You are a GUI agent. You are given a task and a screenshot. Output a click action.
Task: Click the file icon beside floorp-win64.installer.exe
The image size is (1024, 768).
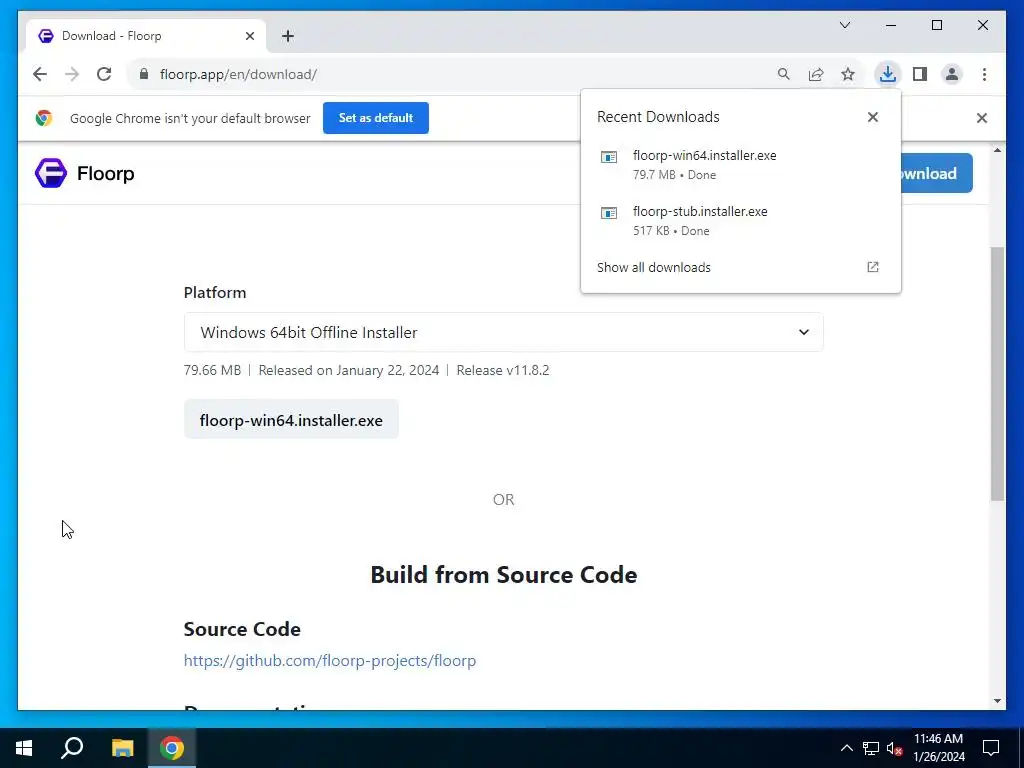click(x=609, y=157)
